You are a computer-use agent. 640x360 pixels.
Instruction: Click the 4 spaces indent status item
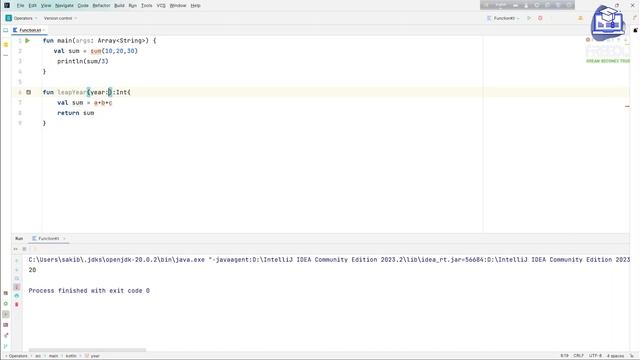(616, 356)
